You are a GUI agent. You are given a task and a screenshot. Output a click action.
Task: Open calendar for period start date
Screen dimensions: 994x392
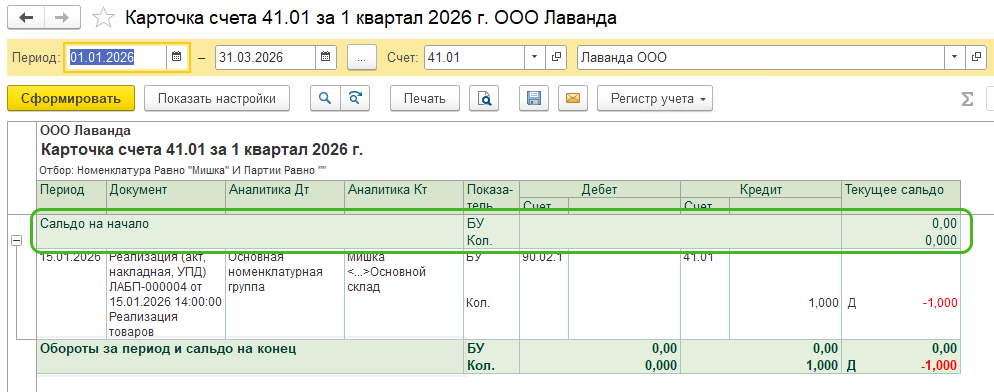pos(178,57)
